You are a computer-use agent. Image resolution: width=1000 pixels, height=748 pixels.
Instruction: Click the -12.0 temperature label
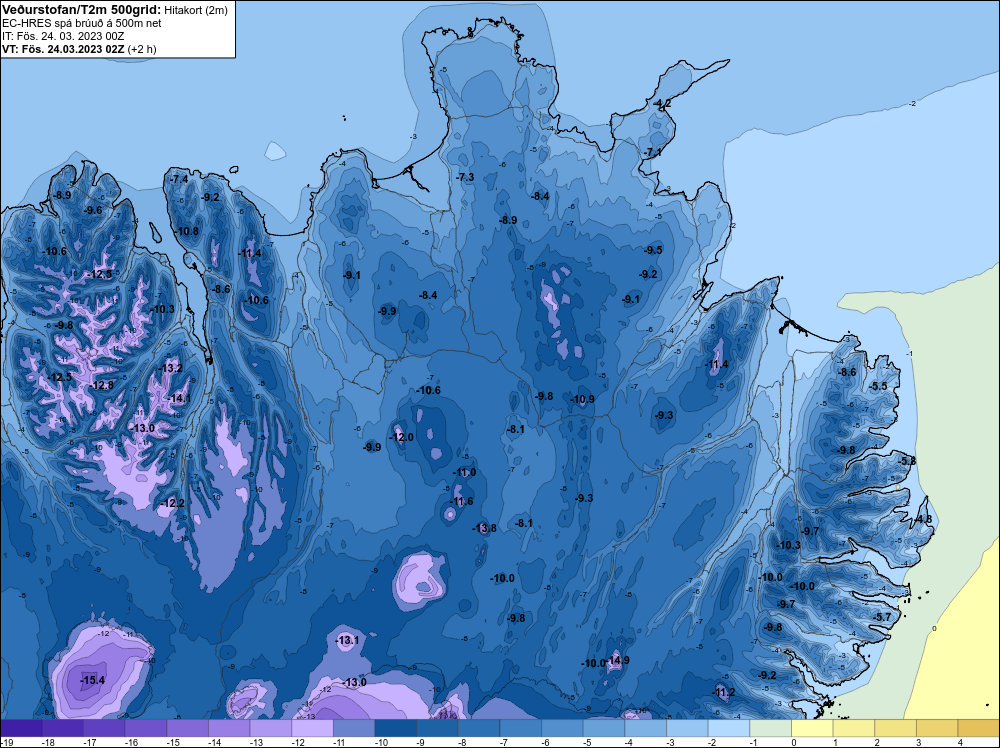[x=401, y=437]
